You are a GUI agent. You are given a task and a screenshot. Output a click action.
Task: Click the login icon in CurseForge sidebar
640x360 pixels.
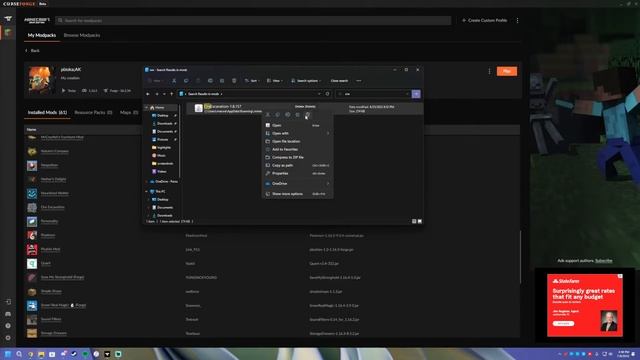(8, 302)
